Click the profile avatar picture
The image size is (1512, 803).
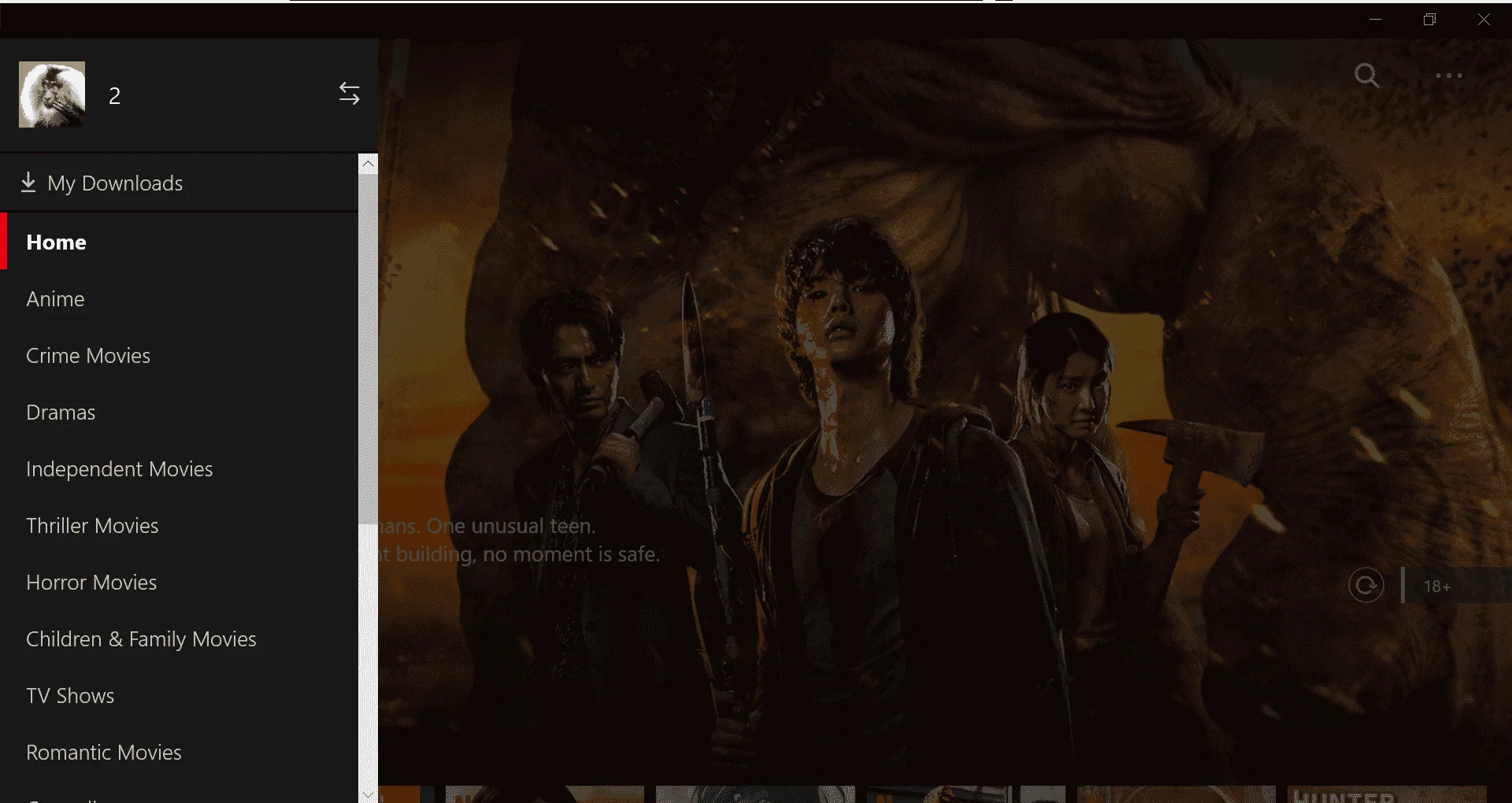pyautogui.click(x=52, y=94)
